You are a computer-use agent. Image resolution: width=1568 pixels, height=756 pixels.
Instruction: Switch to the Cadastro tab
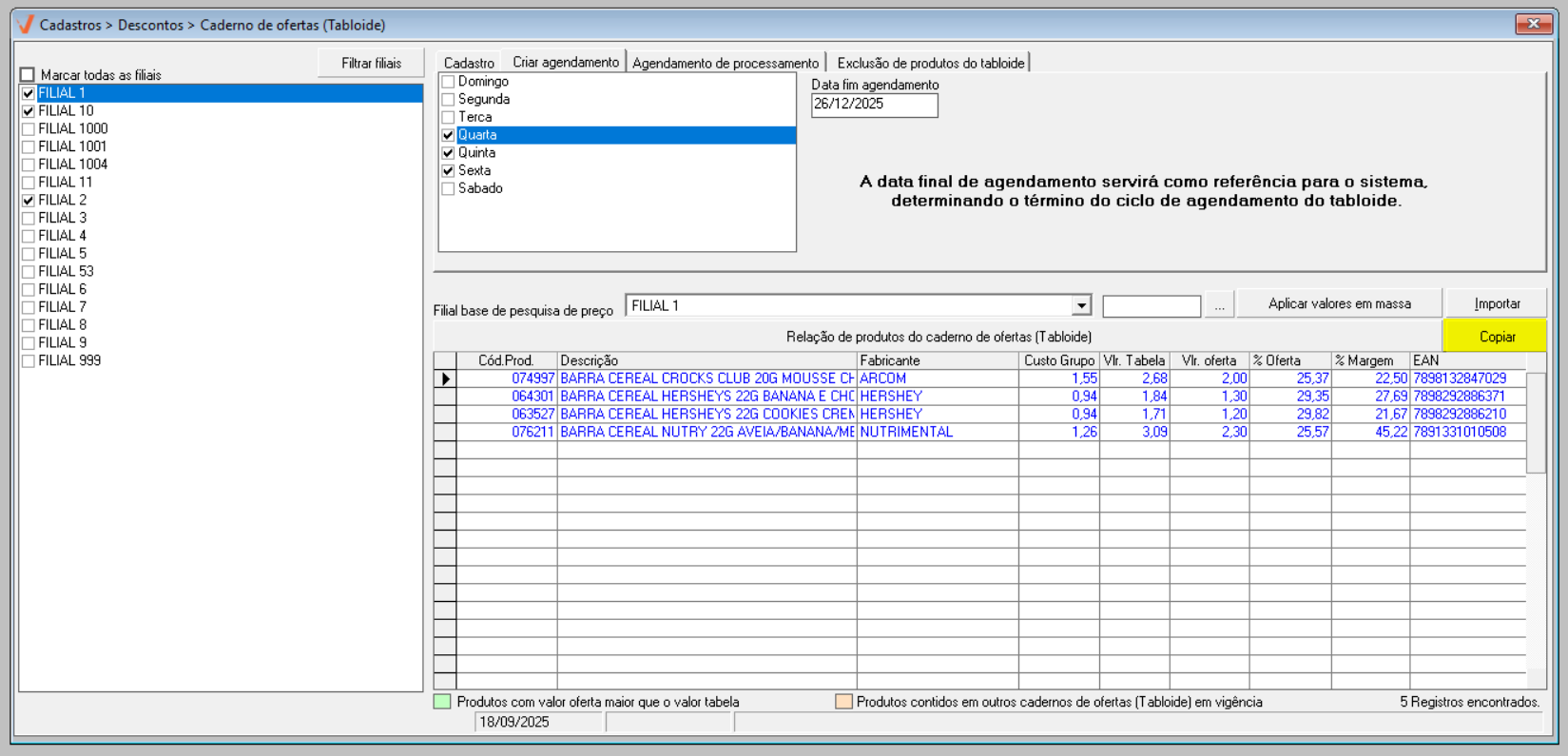point(469,63)
